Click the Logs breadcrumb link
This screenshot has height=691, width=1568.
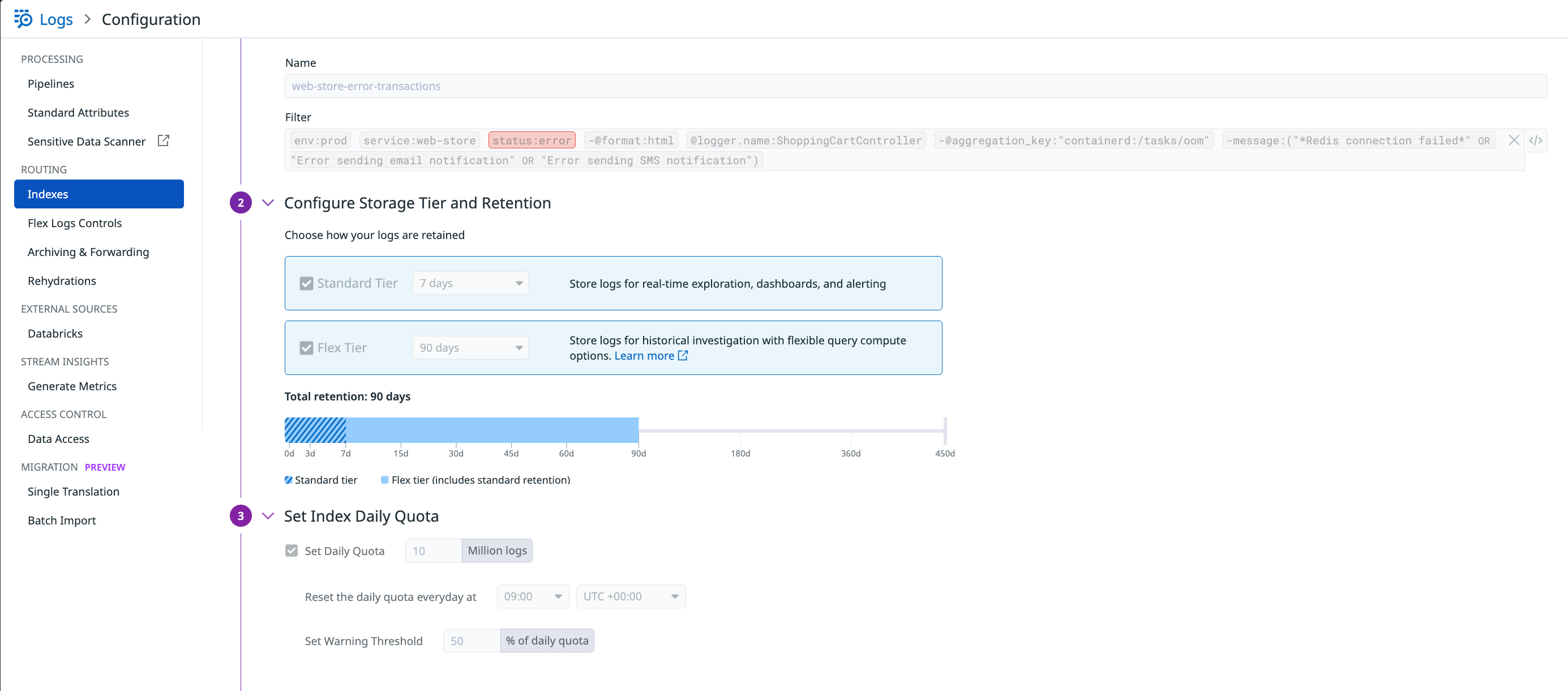56,19
